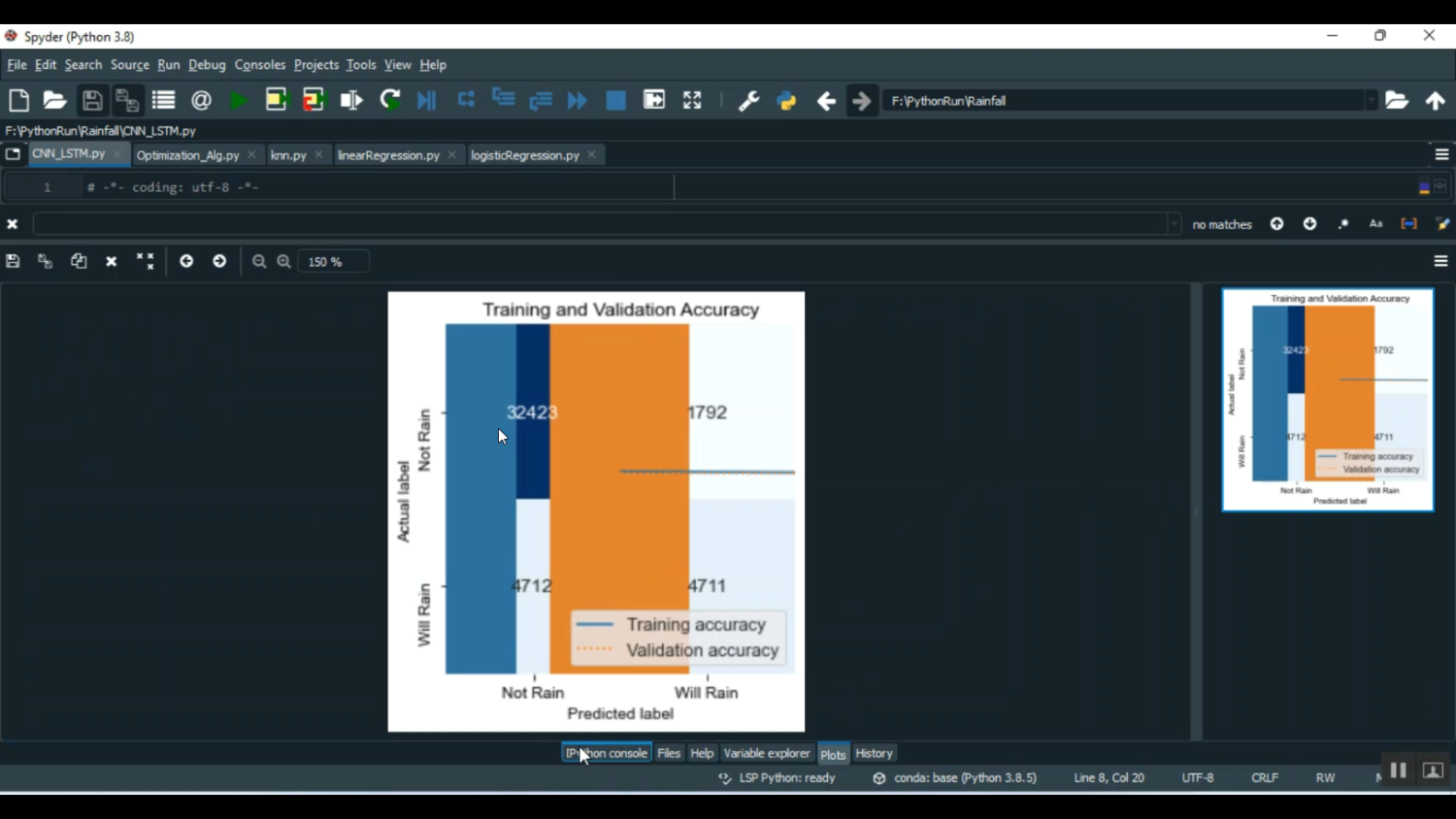1456x819 pixels.
Task: Open the editor pane hamburger options menu
Action: (x=1441, y=155)
